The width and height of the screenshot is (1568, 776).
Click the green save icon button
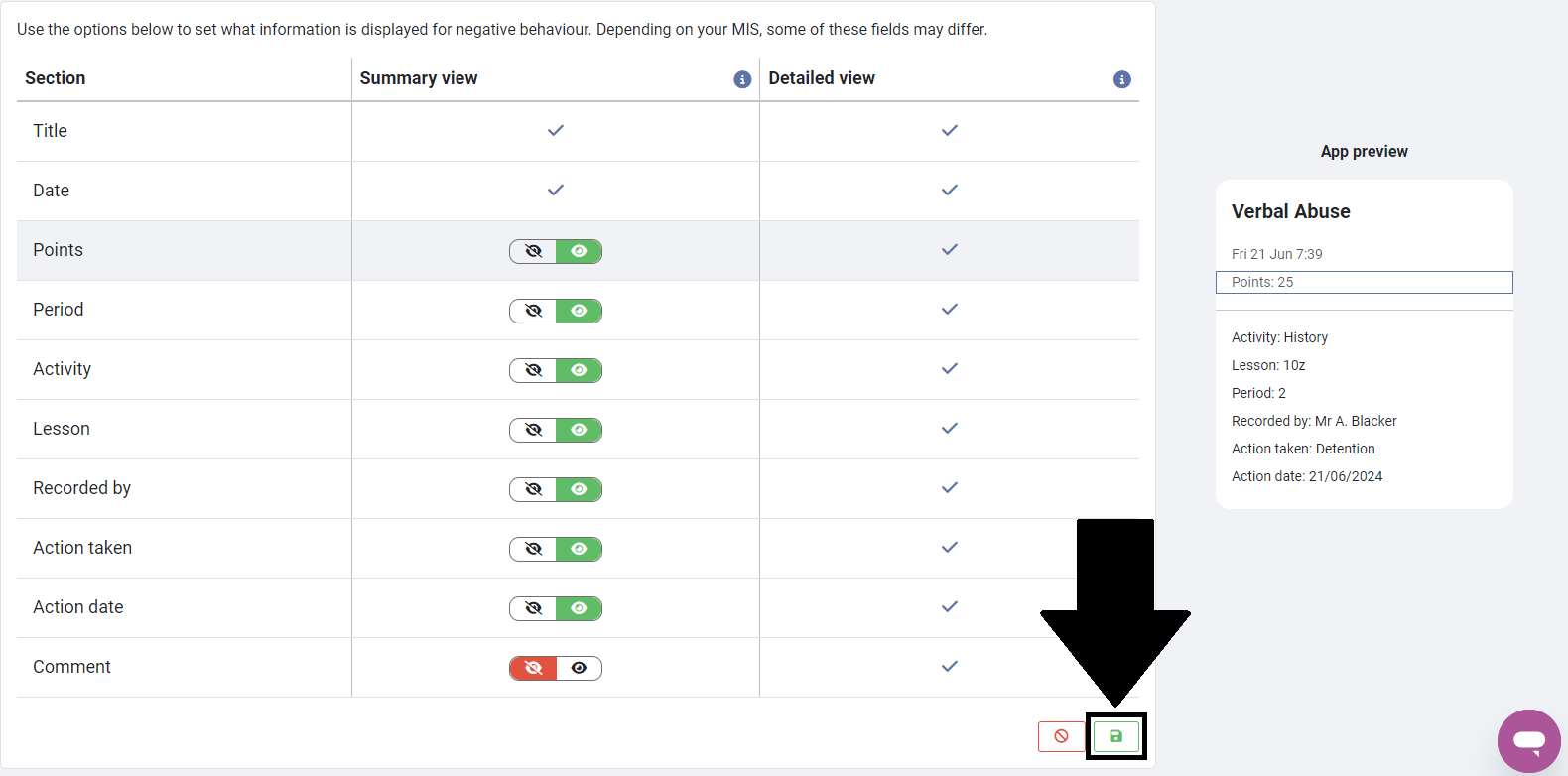1115,736
